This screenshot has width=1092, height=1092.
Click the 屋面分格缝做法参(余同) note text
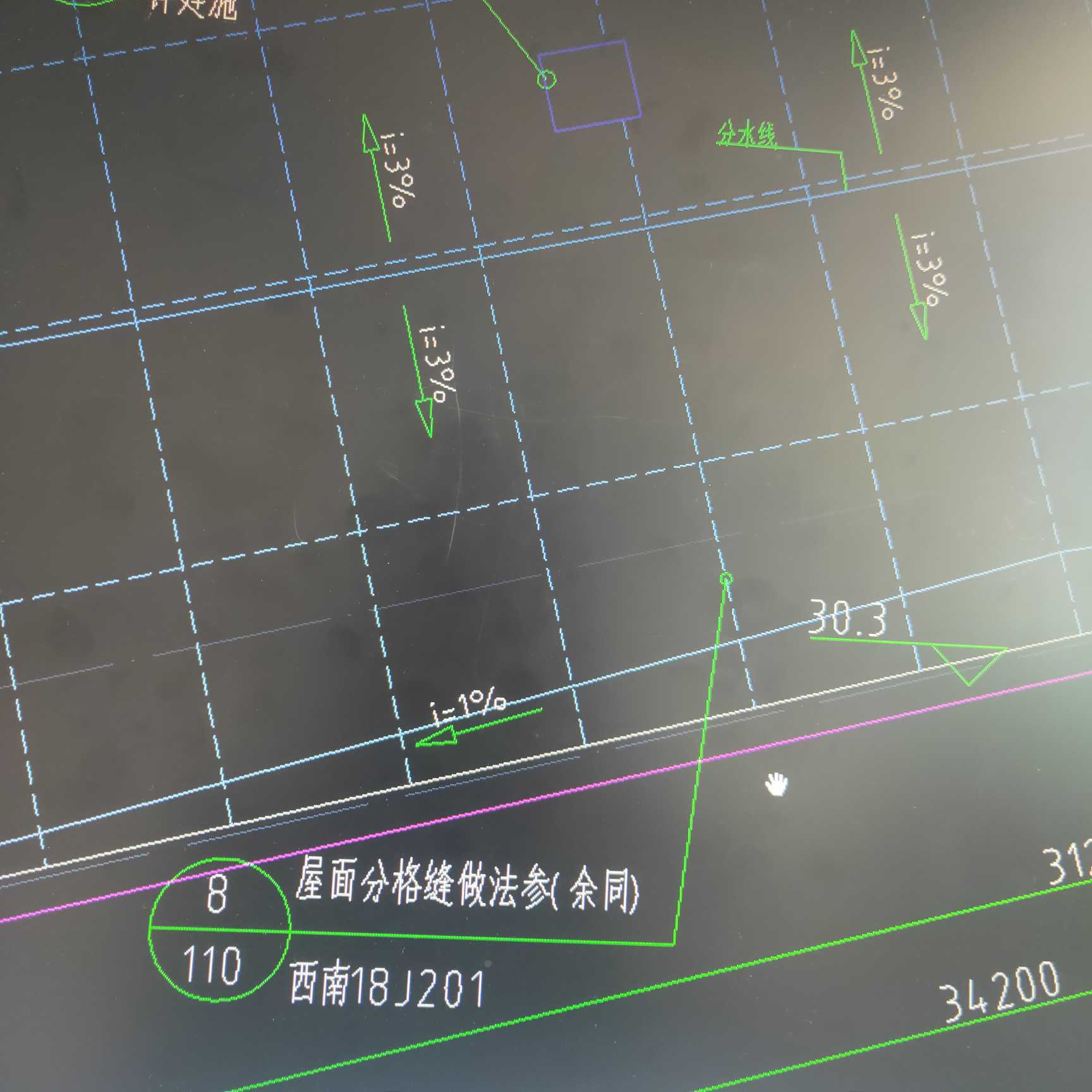point(467,885)
